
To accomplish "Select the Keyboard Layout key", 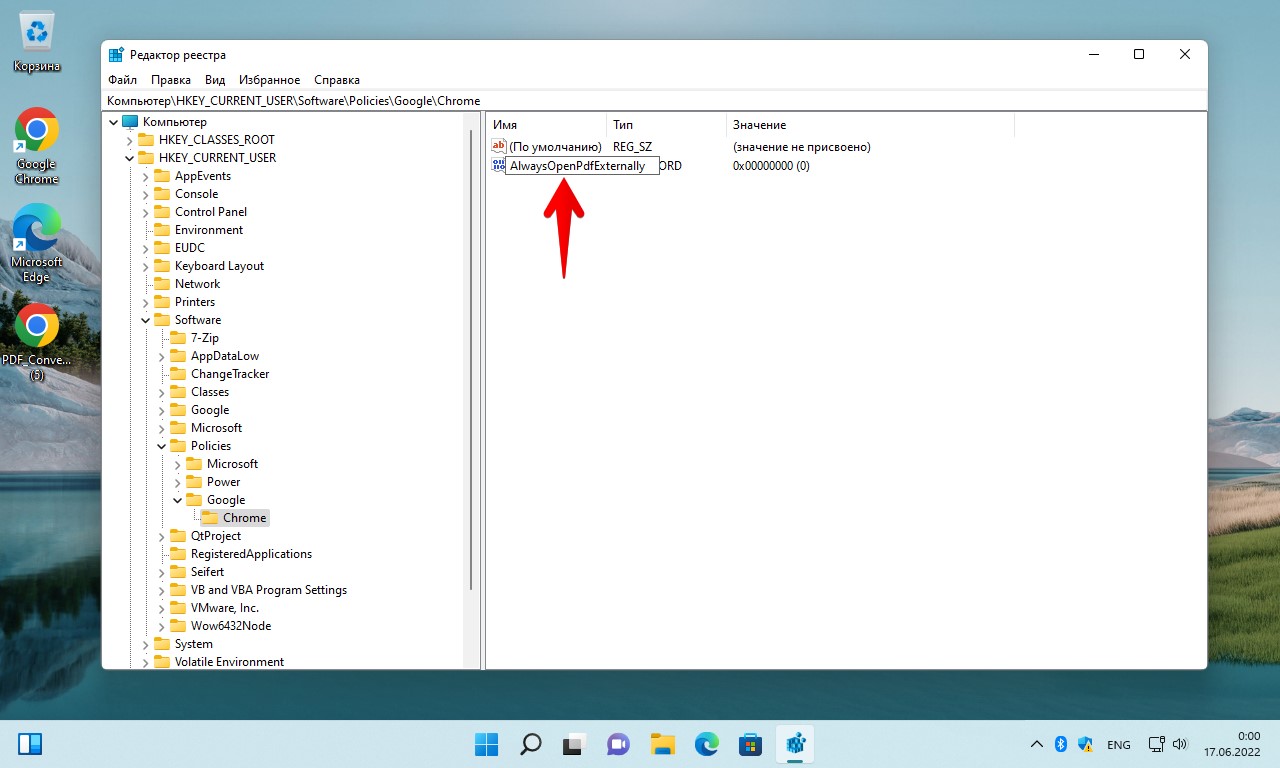I will point(219,266).
